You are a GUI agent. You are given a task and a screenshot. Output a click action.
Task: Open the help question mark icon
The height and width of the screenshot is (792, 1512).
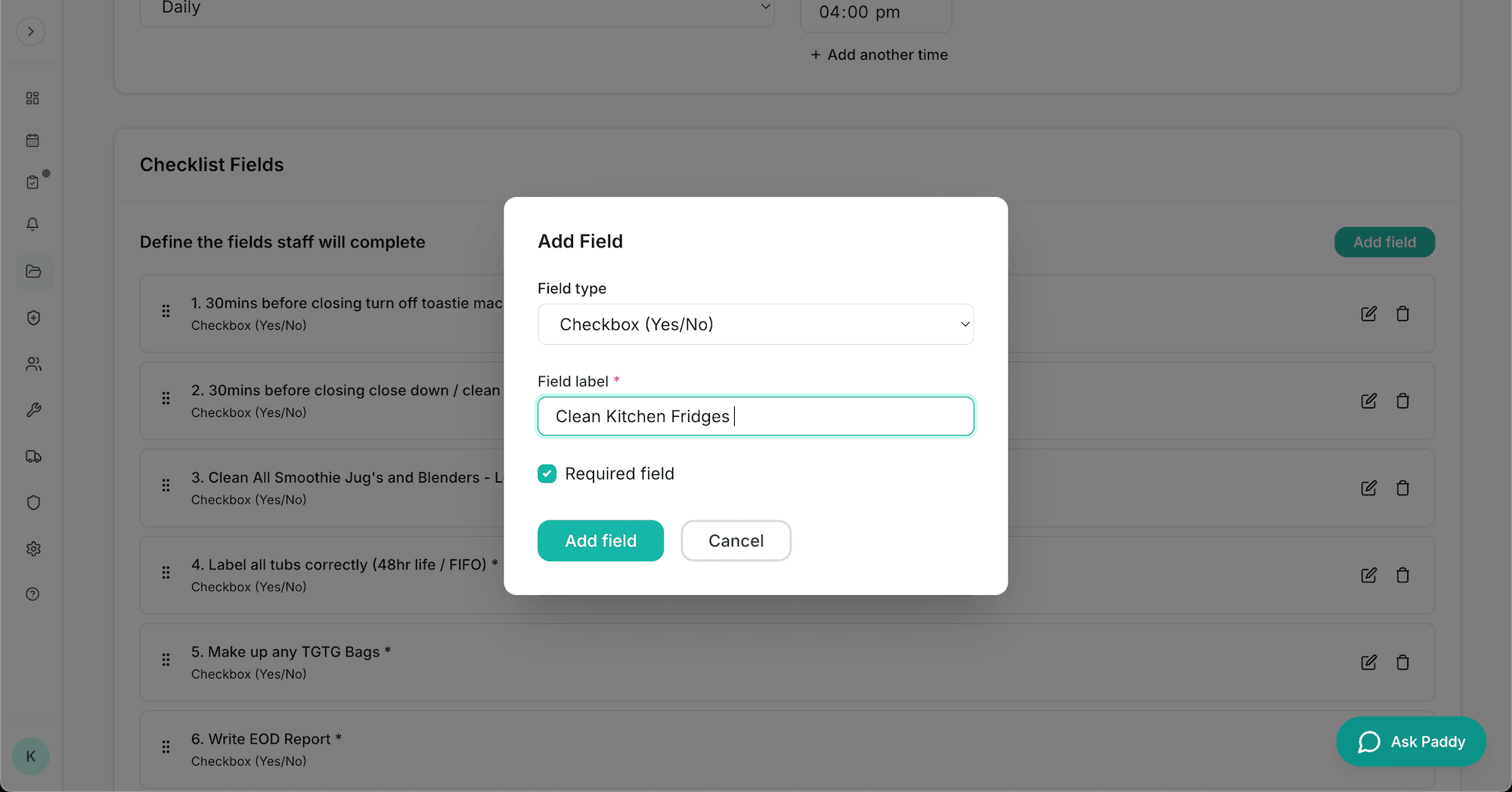pos(33,595)
